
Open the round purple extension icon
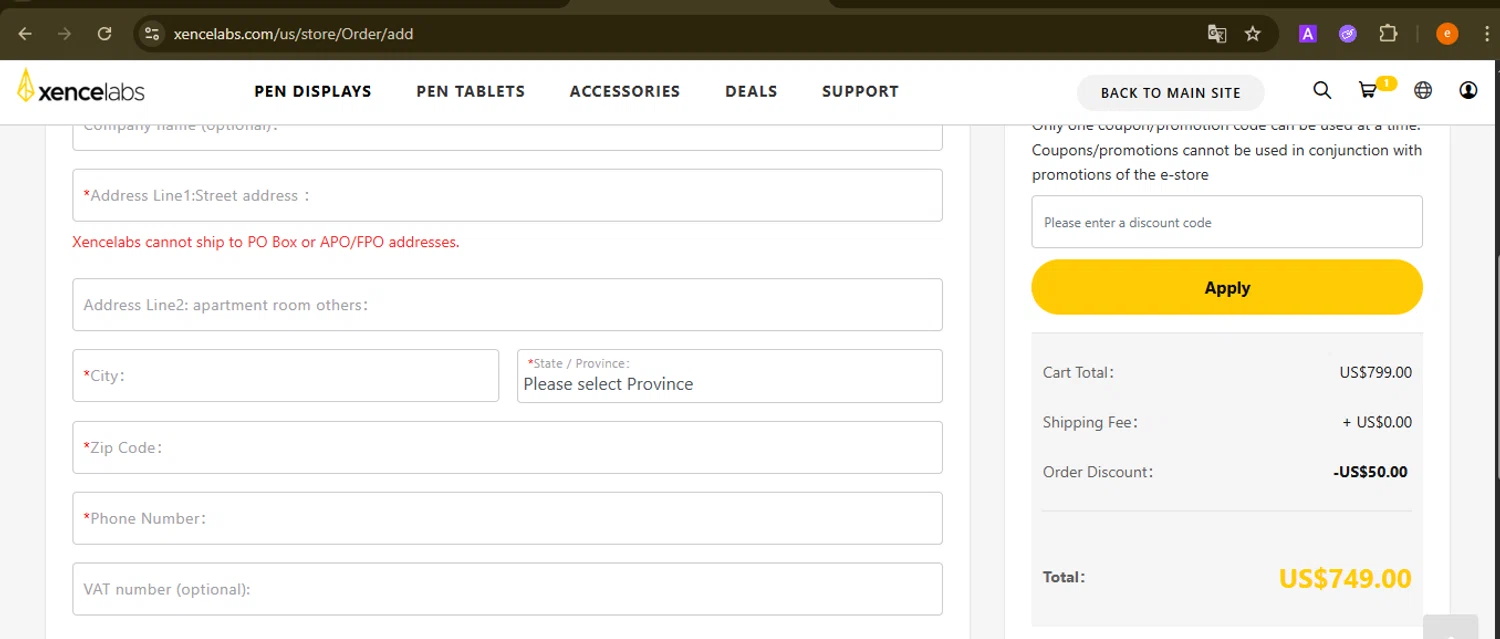pyautogui.click(x=1347, y=34)
